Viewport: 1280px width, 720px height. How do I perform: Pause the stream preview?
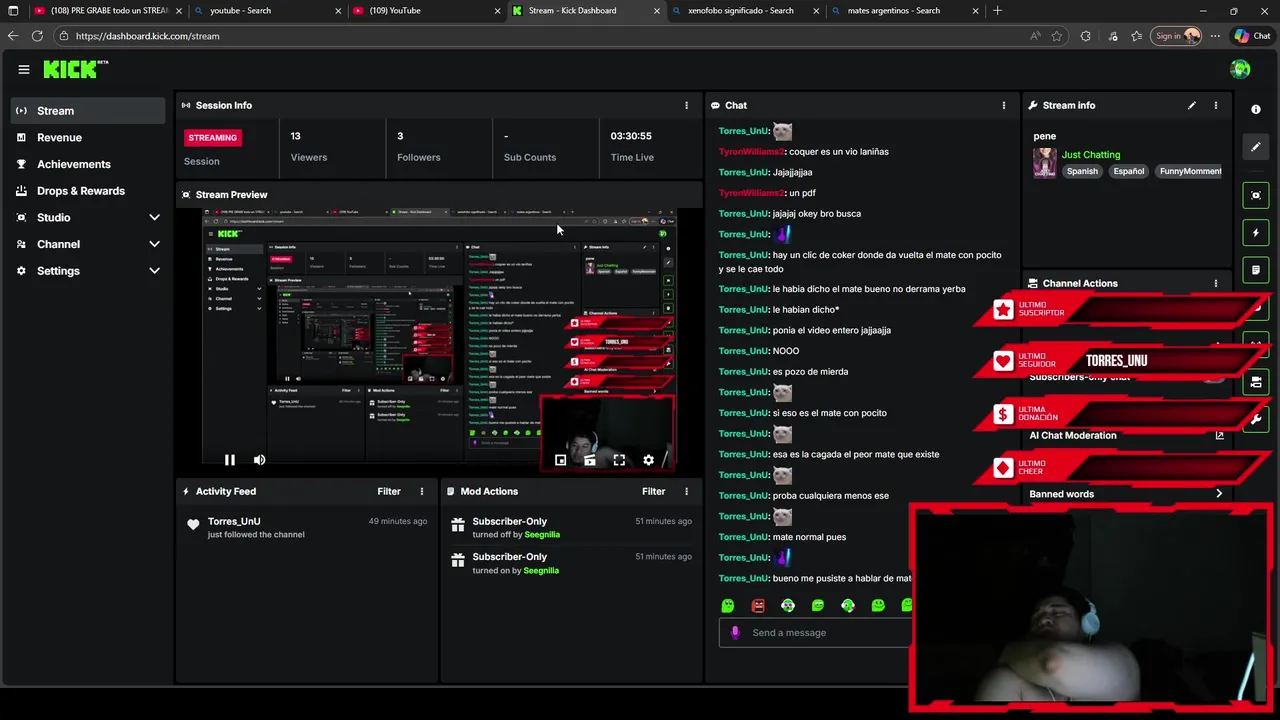click(229, 460)
